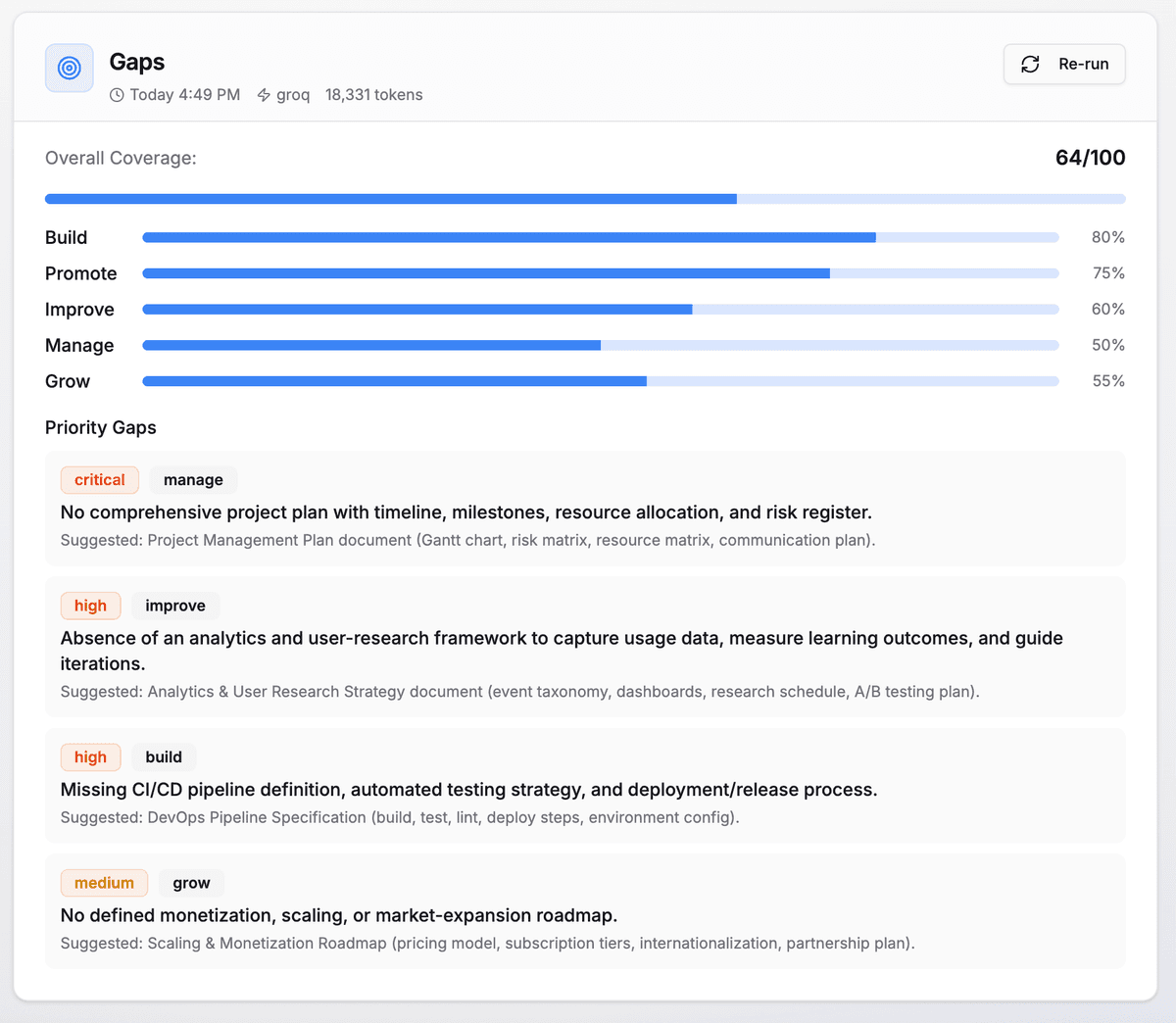Click the critical severity badge
The image size is (1176, 1023).
click(x=99, y=479)
